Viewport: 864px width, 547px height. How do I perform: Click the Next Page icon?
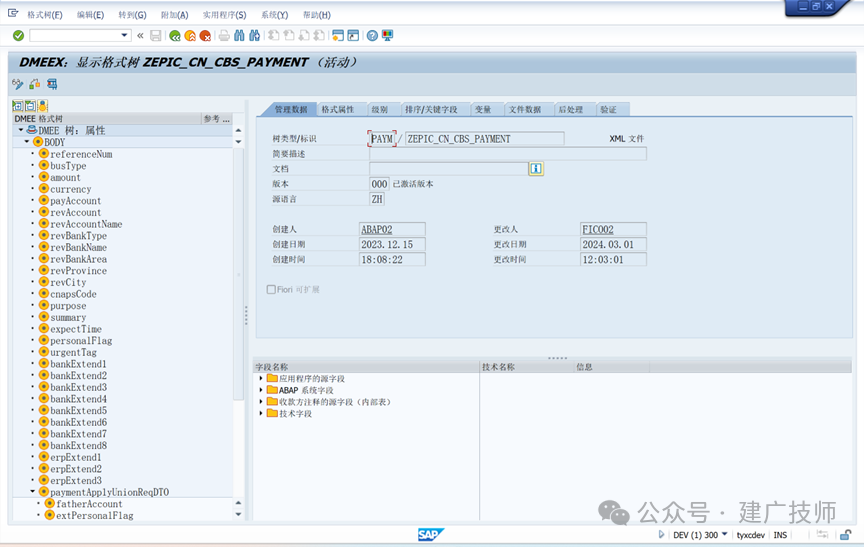coord(304,36)
